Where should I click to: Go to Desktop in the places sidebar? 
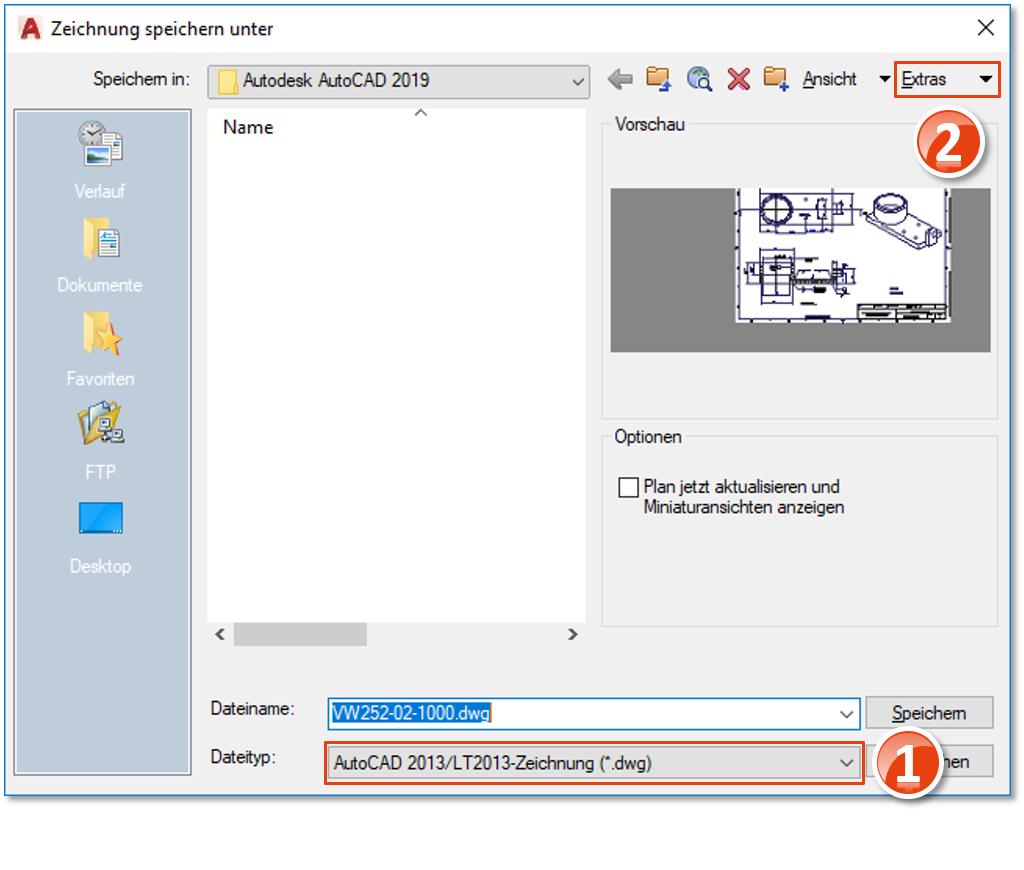click(x=100, y=537)
